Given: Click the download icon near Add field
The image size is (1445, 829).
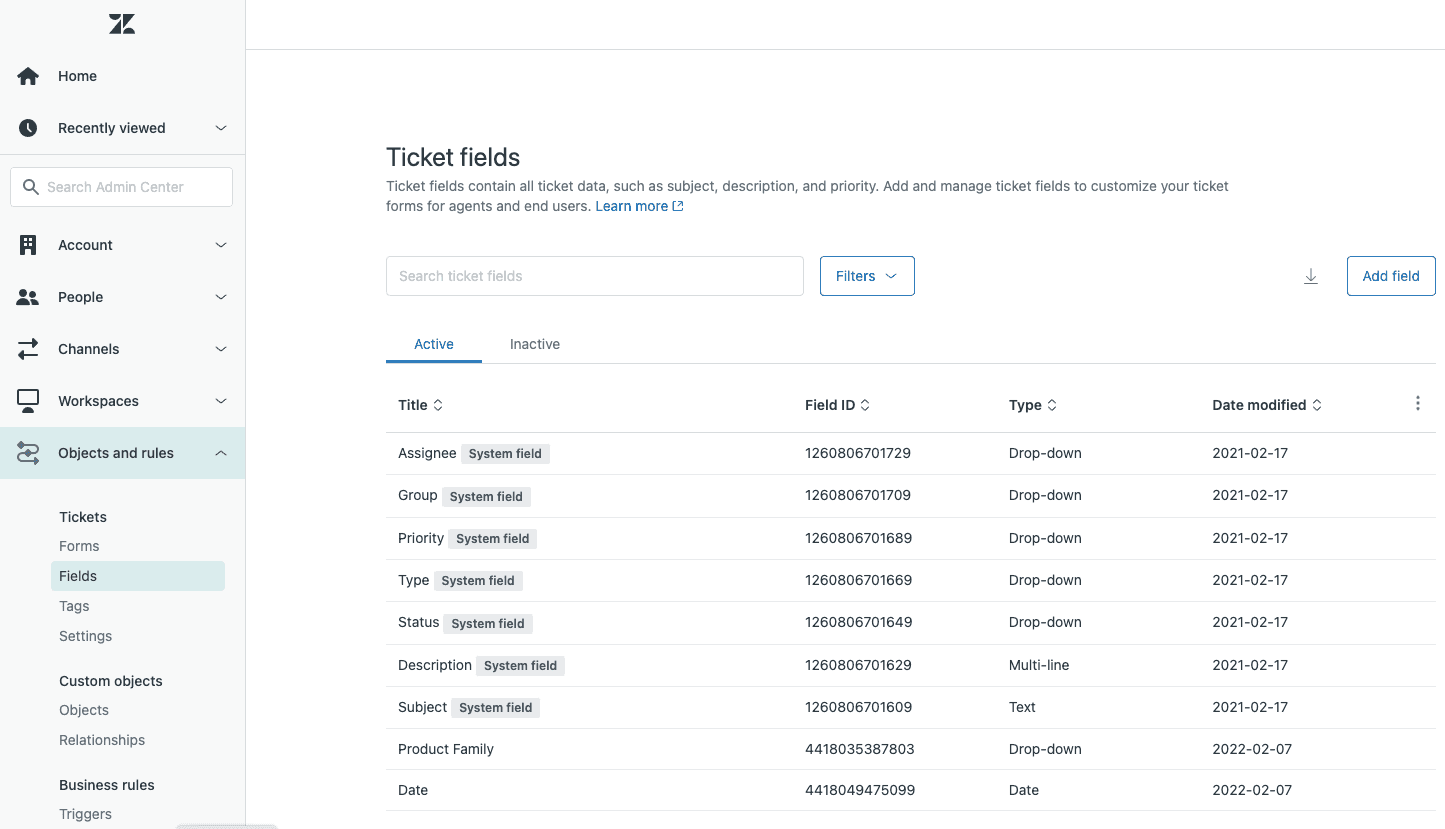Looking at the screenshot, I should coord(1311,276).
